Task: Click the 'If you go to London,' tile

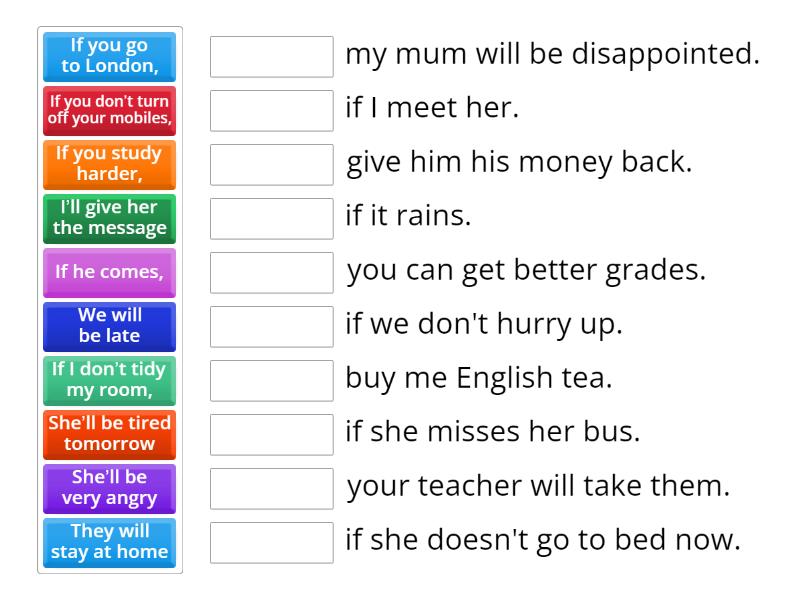Action: click(110, 57)
